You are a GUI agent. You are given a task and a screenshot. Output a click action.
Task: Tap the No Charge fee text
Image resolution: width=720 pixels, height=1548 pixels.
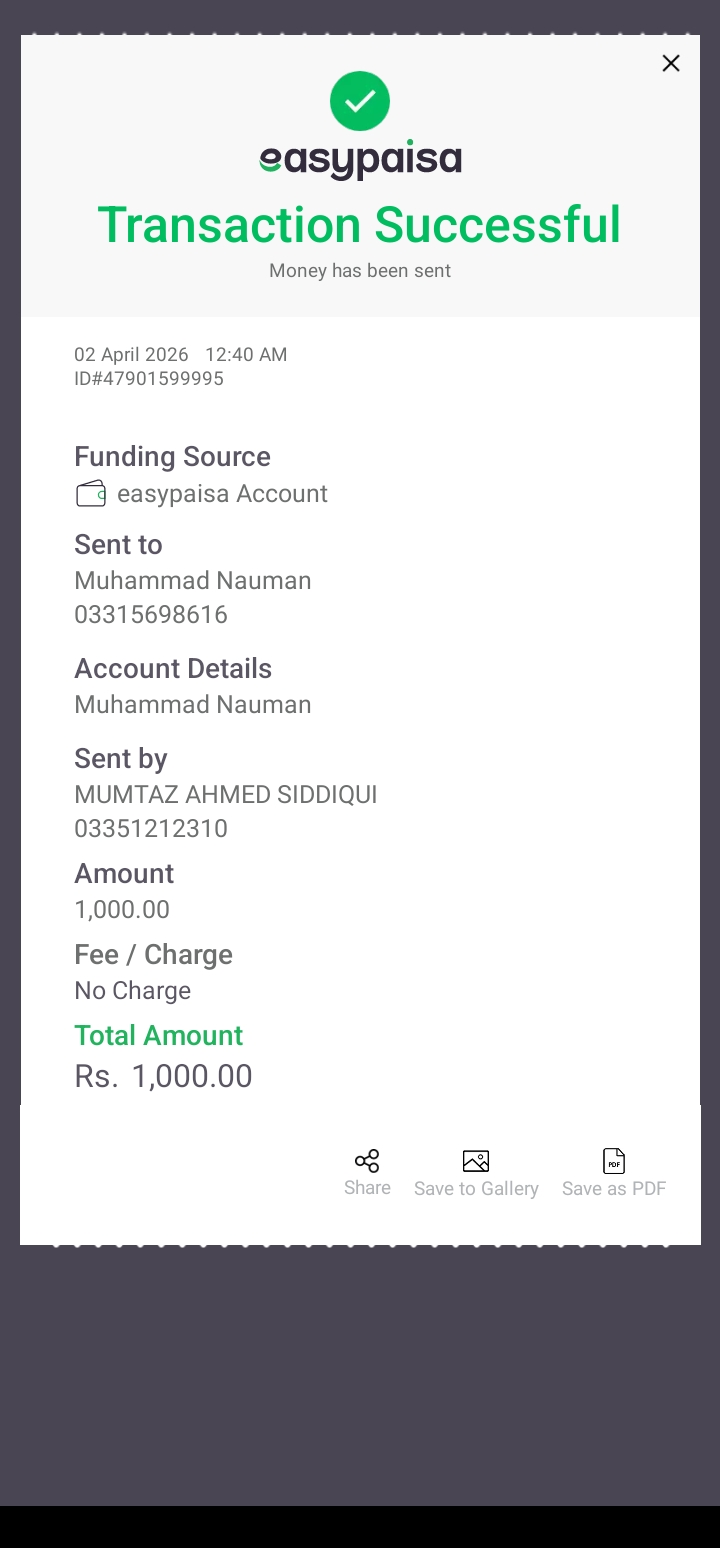133,991
